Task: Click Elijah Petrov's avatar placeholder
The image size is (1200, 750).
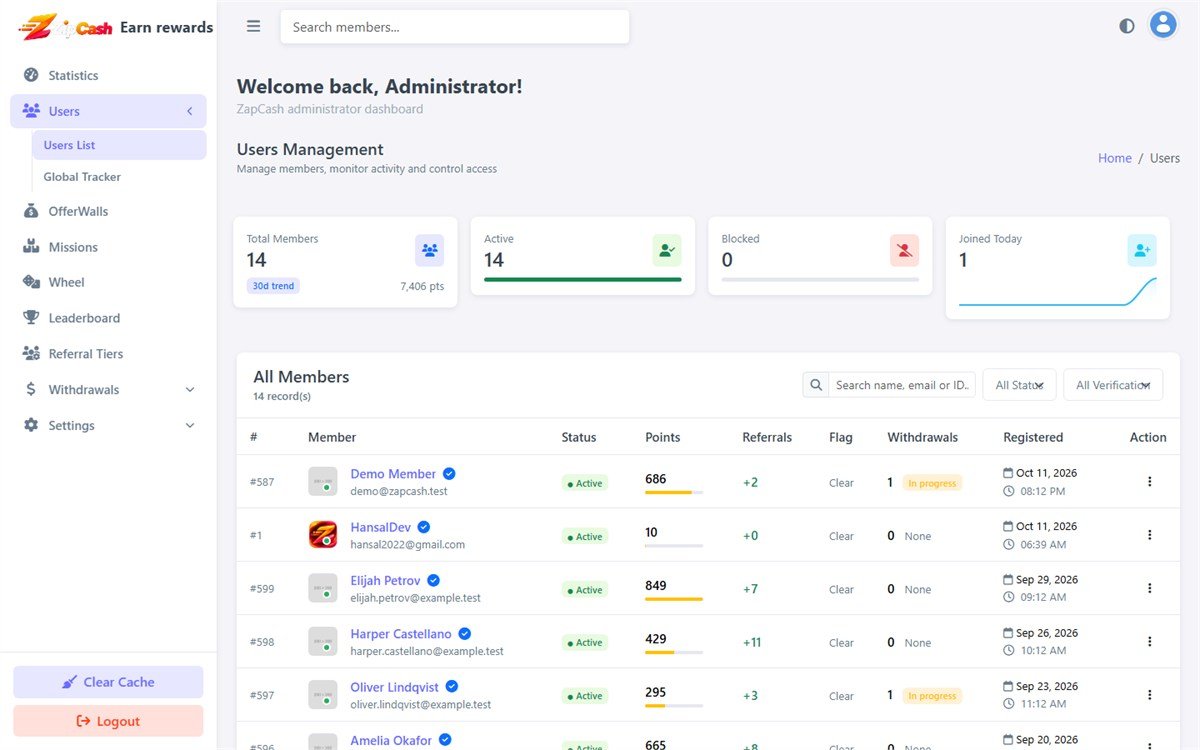Action: [x=322, y=588]
